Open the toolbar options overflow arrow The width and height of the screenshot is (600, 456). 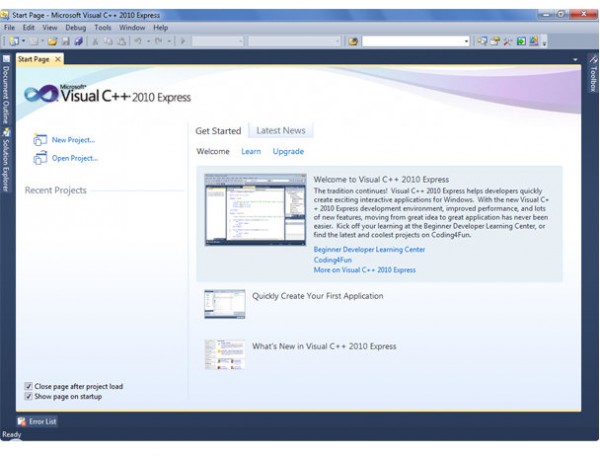545,42
